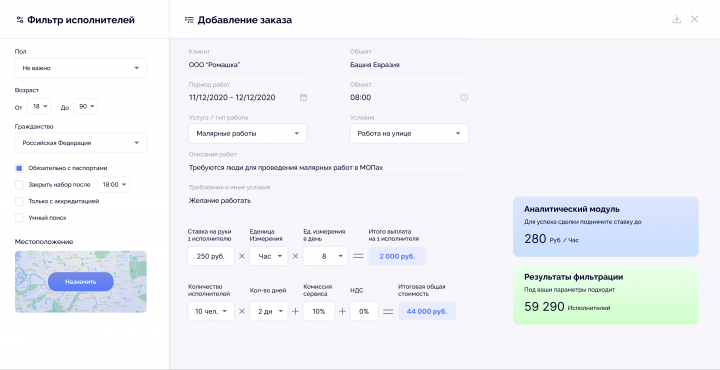Click the Желание работать requirements field
Image resolution: width=720 pixels, height=370 pixels.
click(x=328, y=201)
